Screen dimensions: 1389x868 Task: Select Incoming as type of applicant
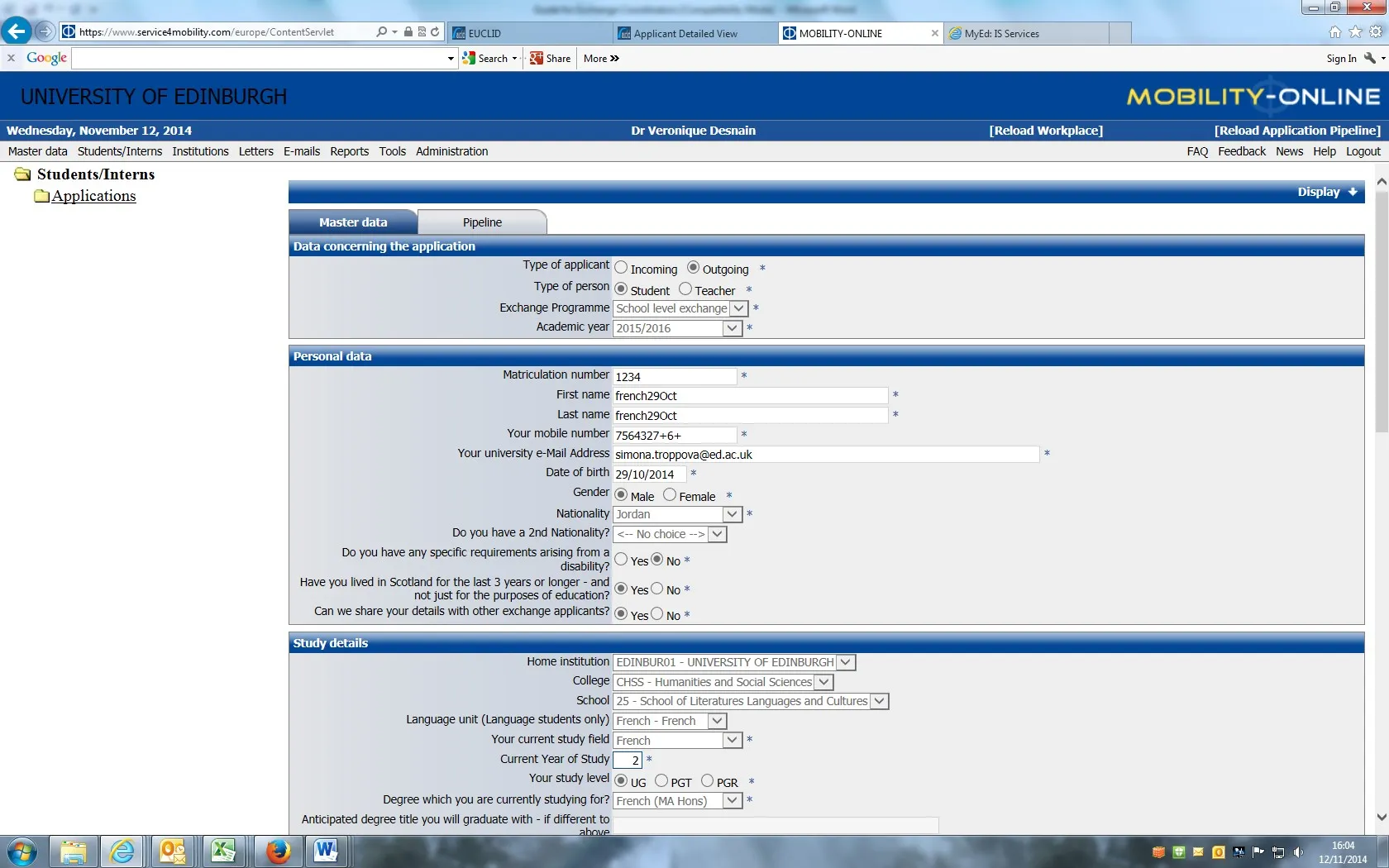[x=621, y=268]
